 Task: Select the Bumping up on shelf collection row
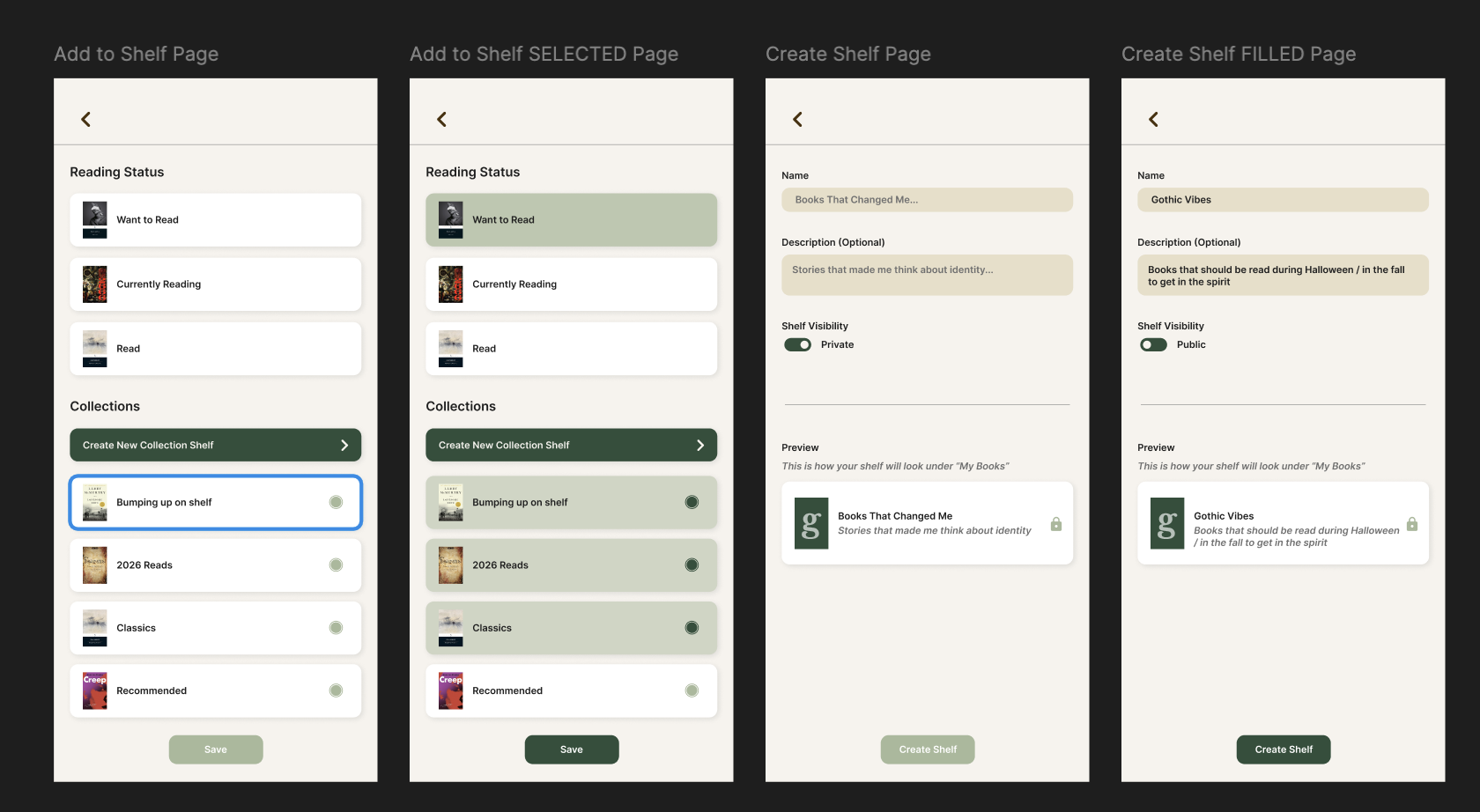[x=215, y=502]
